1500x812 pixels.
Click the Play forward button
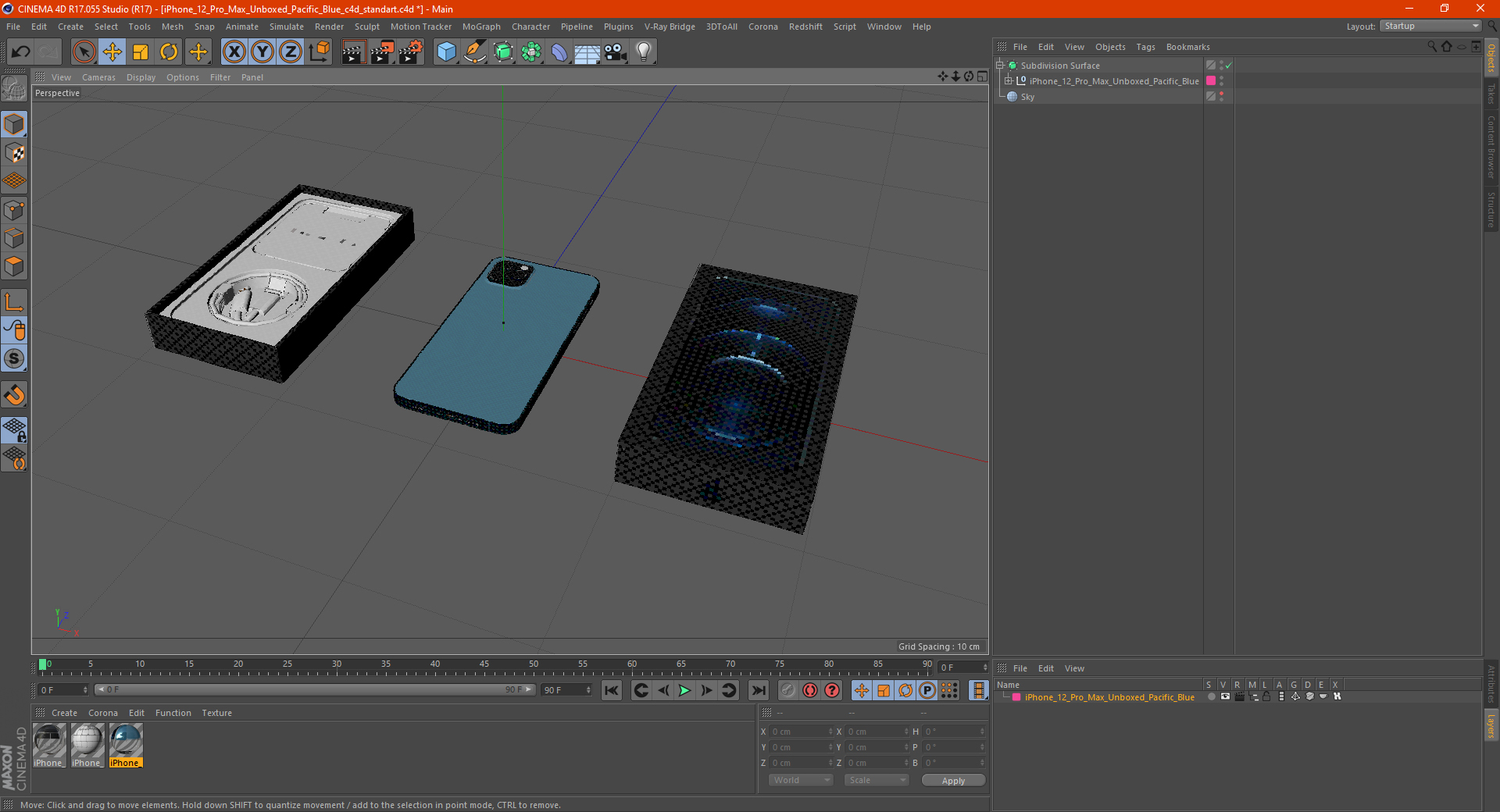684,690
